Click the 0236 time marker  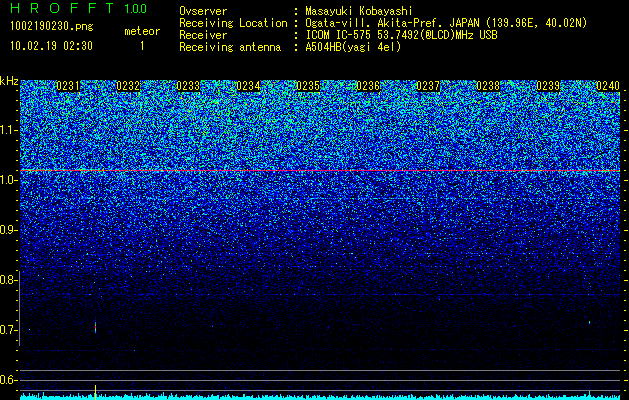pyautogui.click(x=368, y=86)
